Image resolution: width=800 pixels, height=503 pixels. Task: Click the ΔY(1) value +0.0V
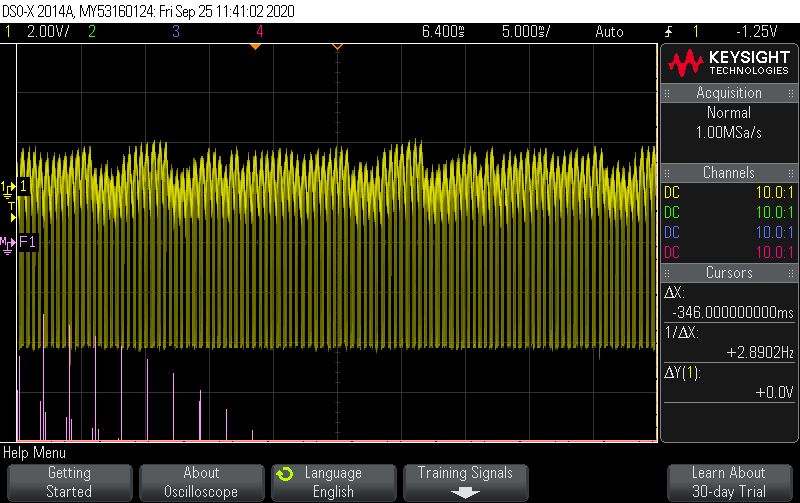pos(774,392)
